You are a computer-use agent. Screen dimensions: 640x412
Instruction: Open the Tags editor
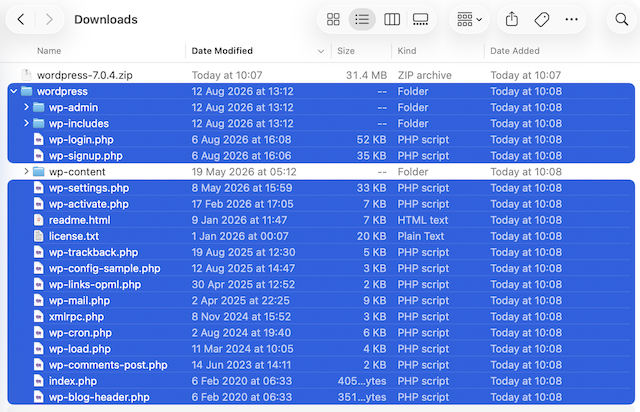(542, 19)
